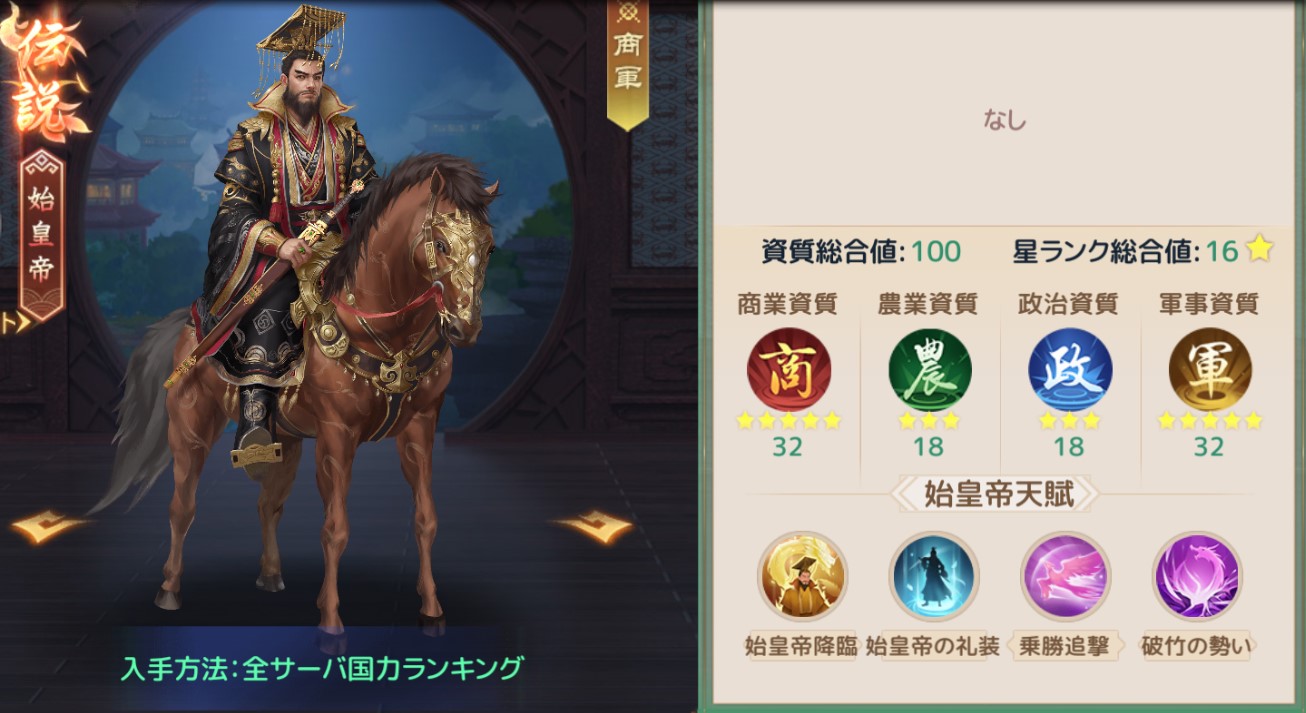Tap the green 農 agriculture aptitude icon
This screenshot has height=713, width=1306.
929,369
